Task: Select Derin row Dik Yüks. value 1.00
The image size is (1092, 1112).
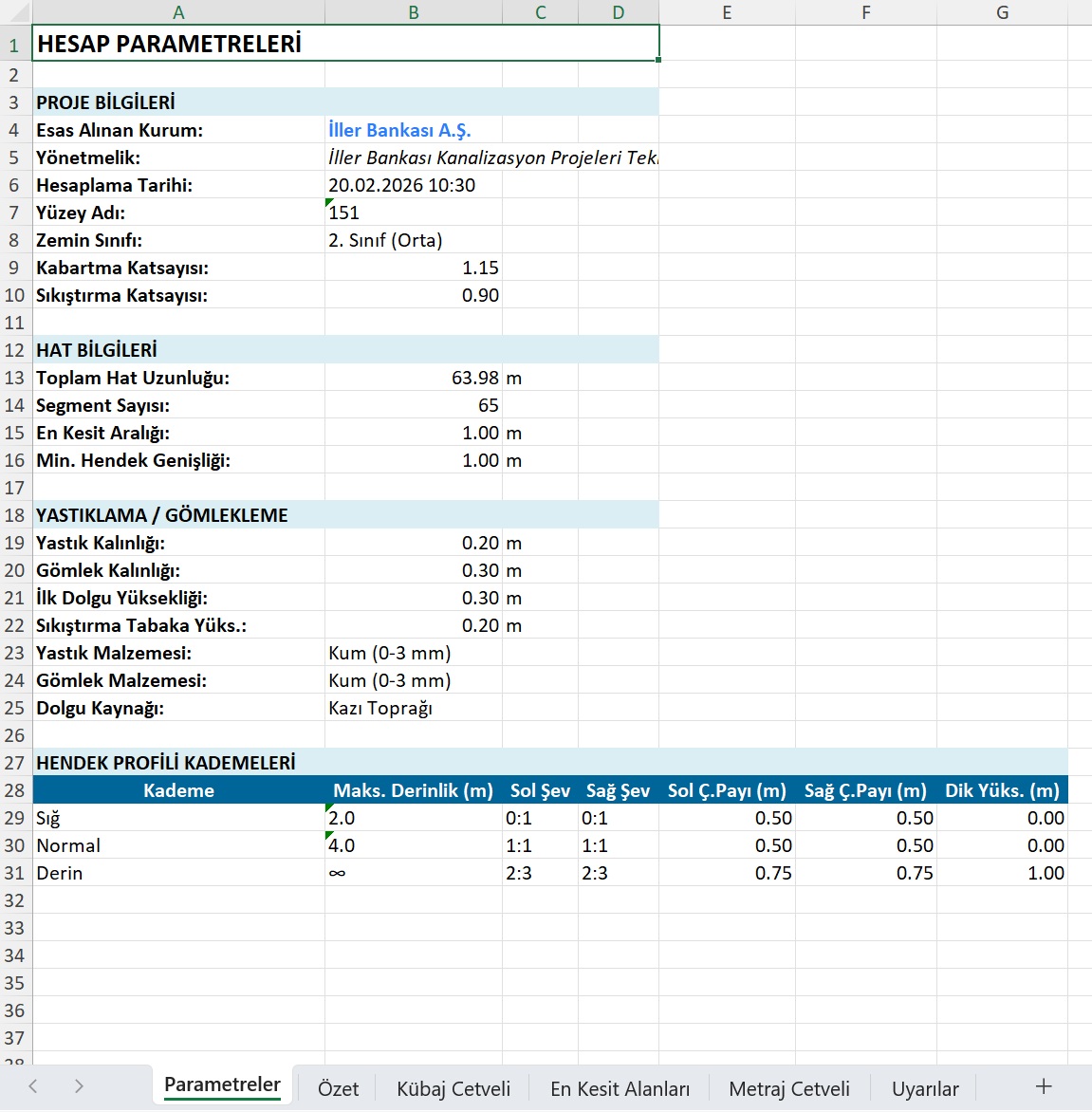Action: click(x=1002, y=873)
